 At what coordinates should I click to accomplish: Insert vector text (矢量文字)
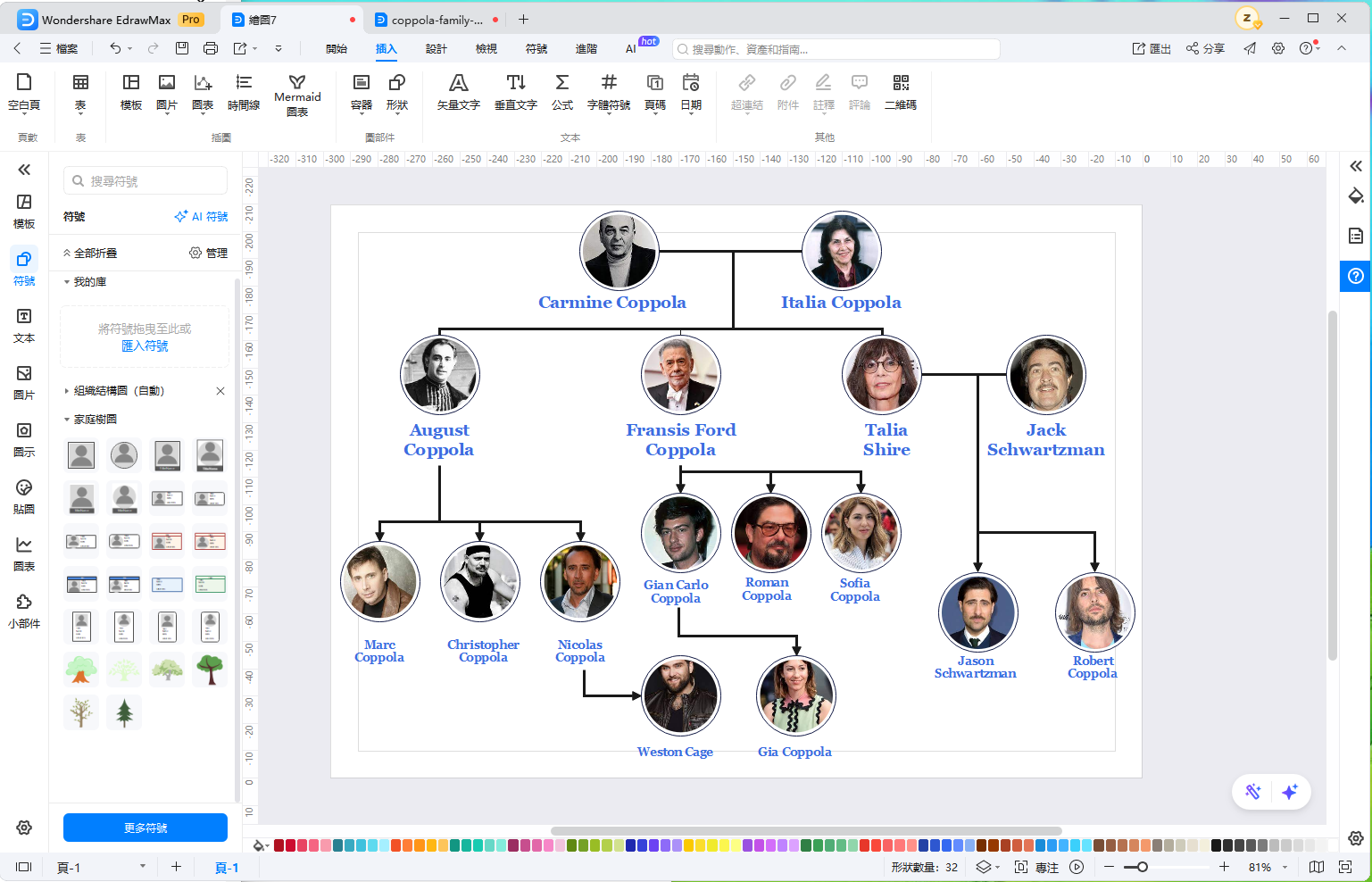pos(458,93)
